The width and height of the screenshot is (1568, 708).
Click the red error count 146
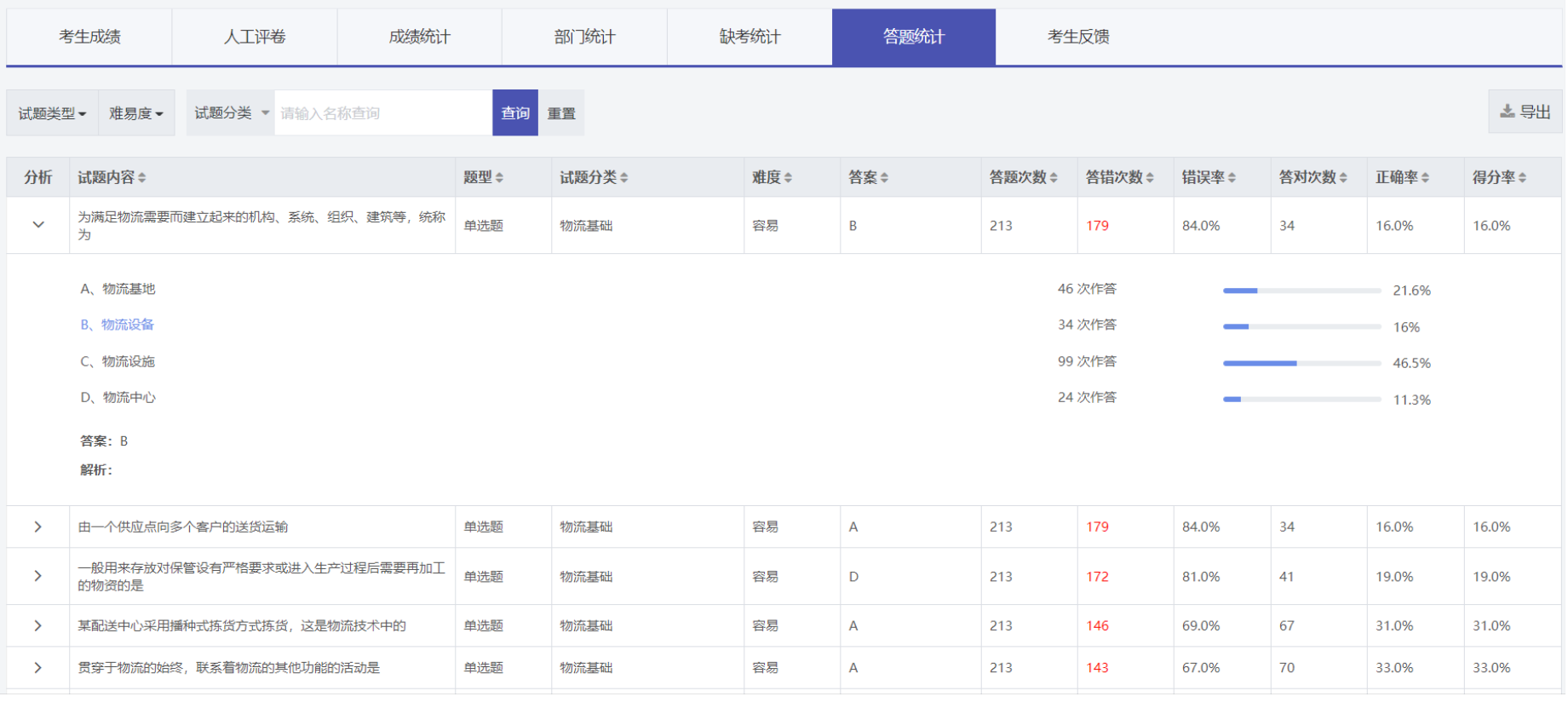[1098, 626]
